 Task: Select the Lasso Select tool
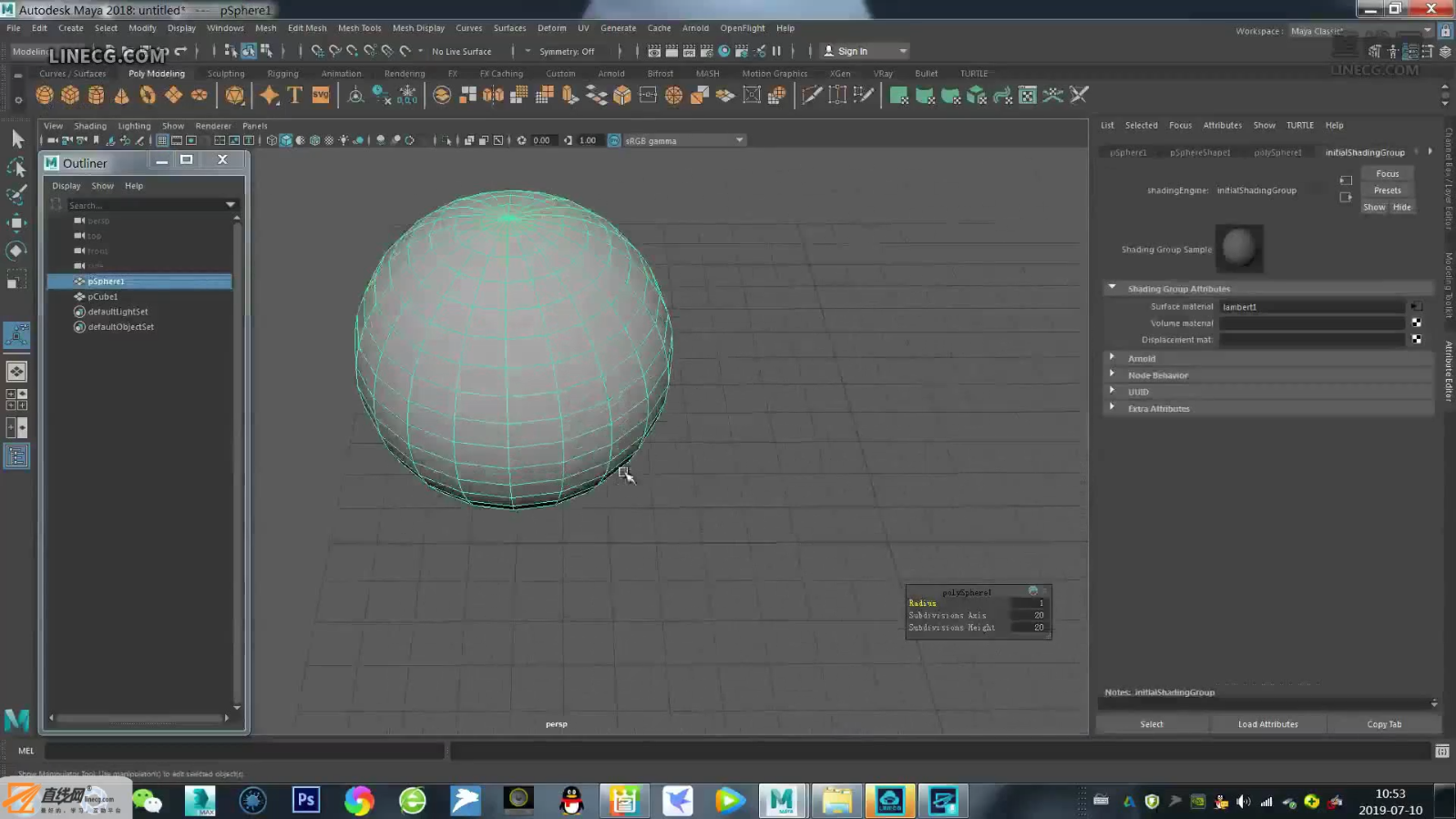coord(16,167)
